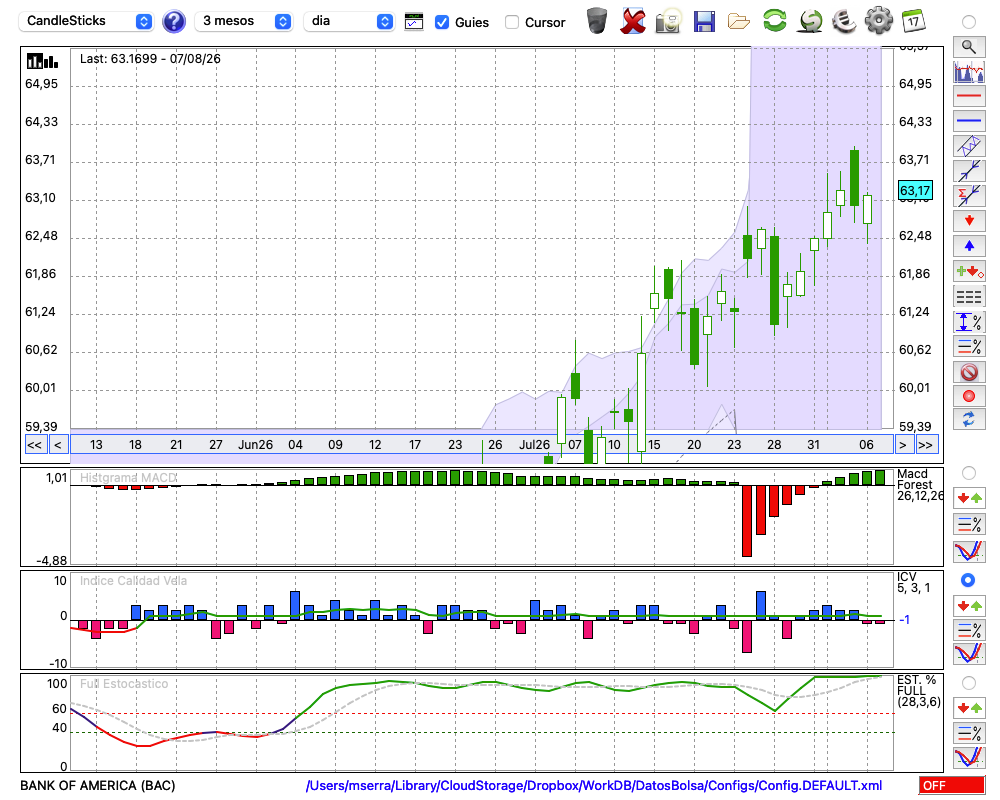This screenshot has height=800, width=1000.
Task: Take a chart snapshot with camera icon
Action: (668, 22)
